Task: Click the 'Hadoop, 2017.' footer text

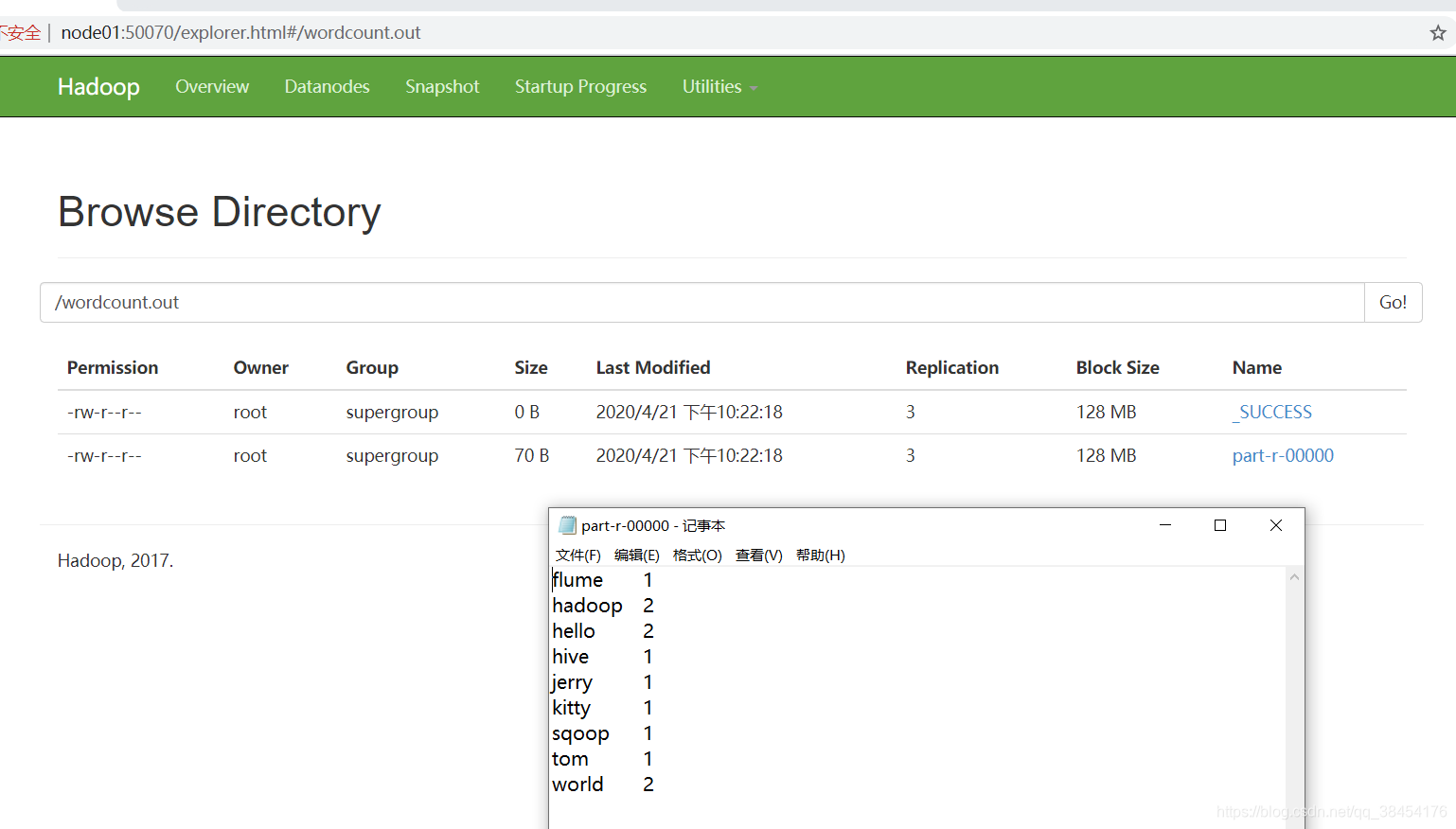Action: pos(115,560)
